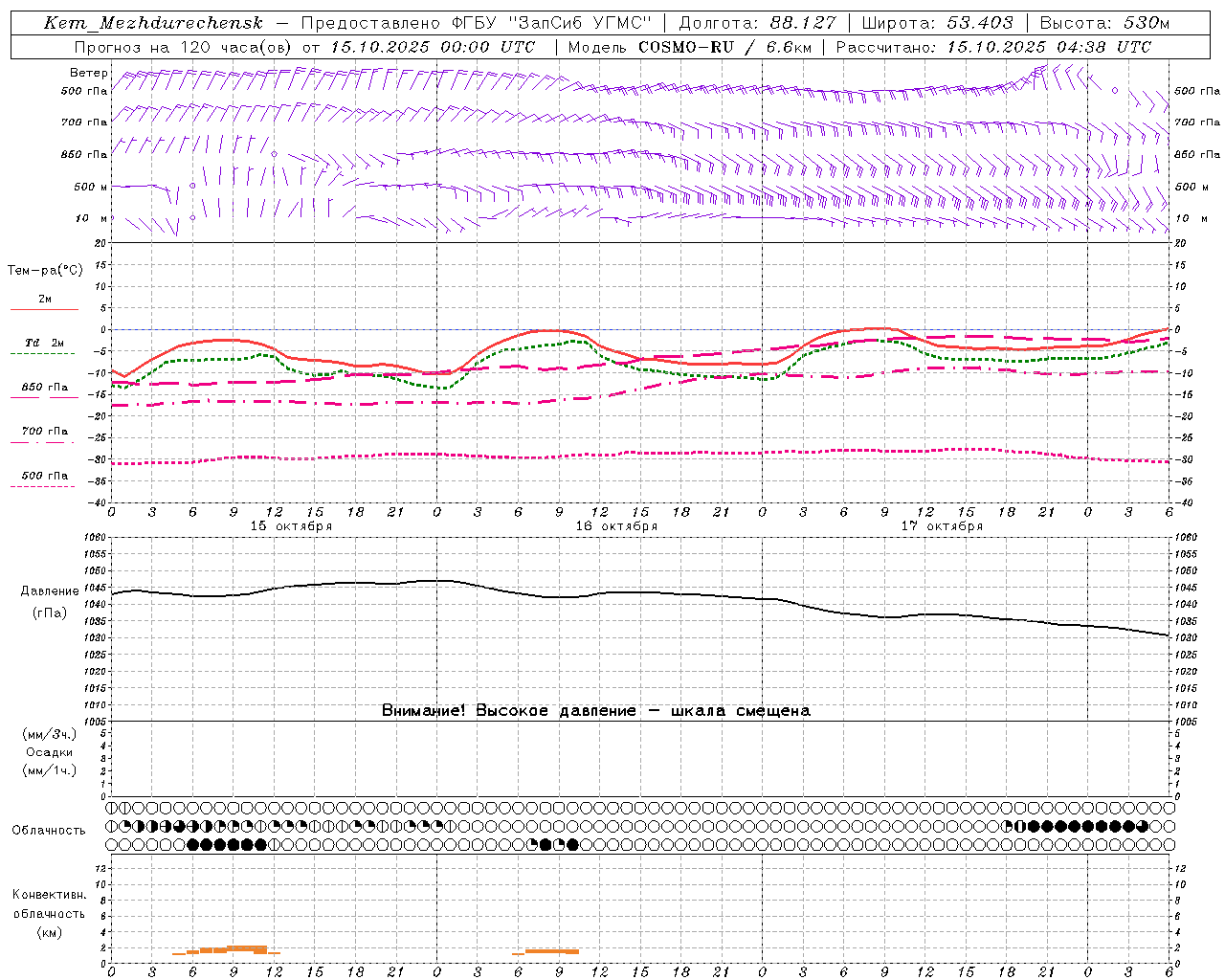
Task: Click the '17 октября' date label
Action: click(x=942, y=526)
